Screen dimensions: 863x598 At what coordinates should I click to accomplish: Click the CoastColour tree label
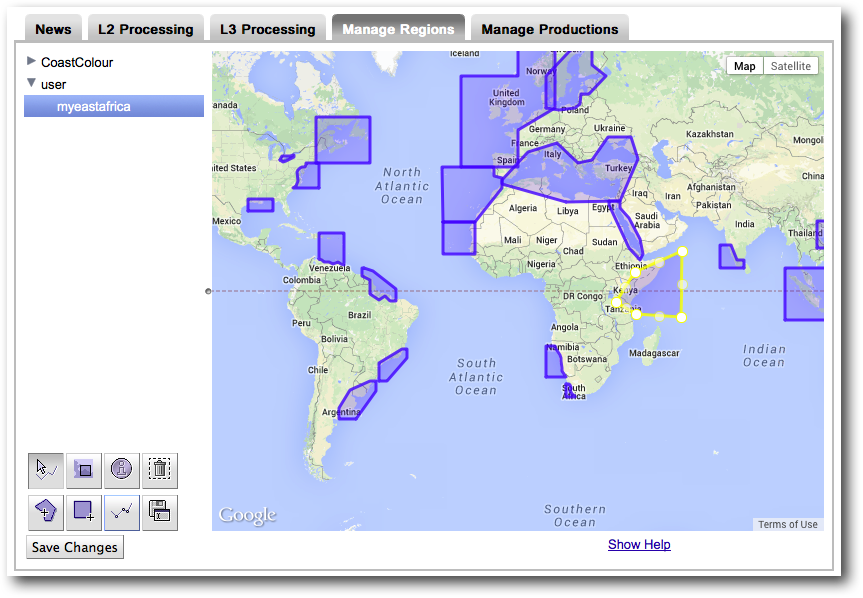tap(77, 62)
